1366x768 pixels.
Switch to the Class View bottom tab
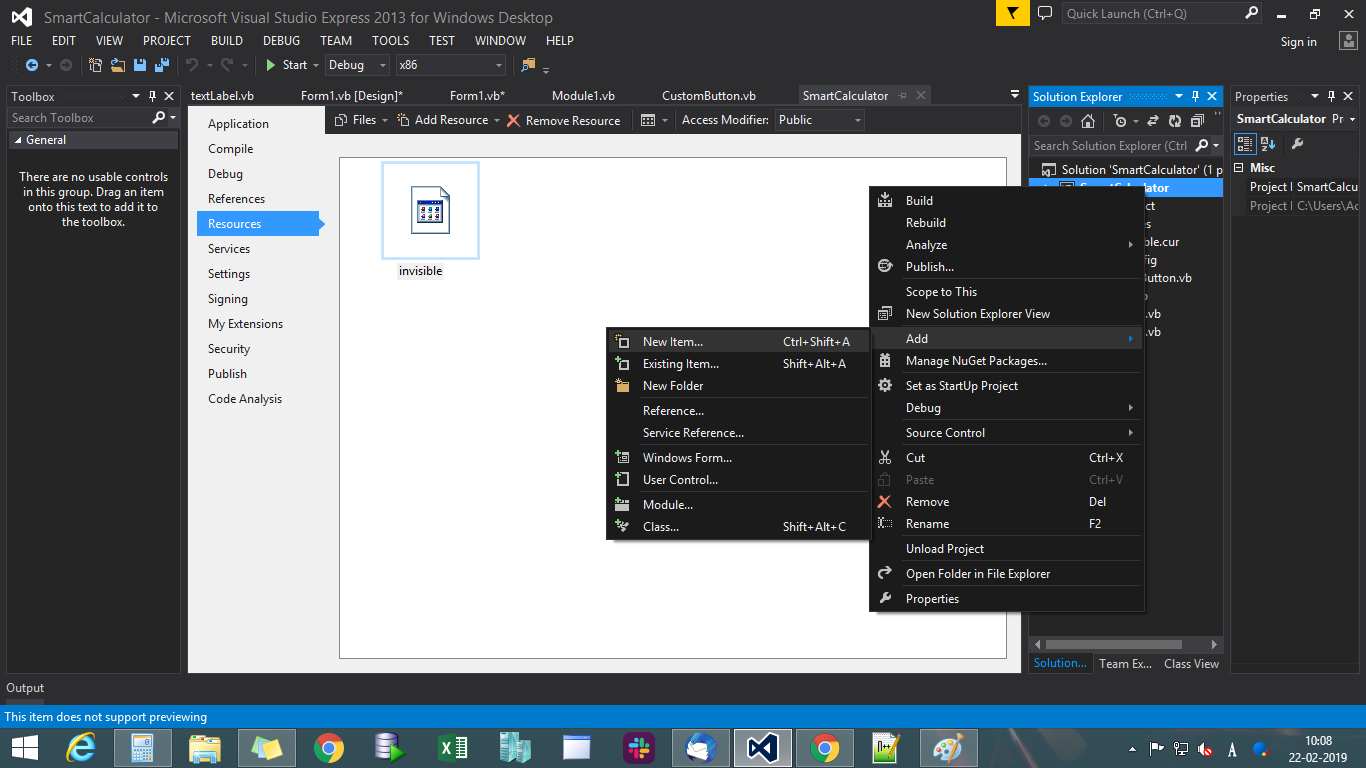tap(1191, 664)
